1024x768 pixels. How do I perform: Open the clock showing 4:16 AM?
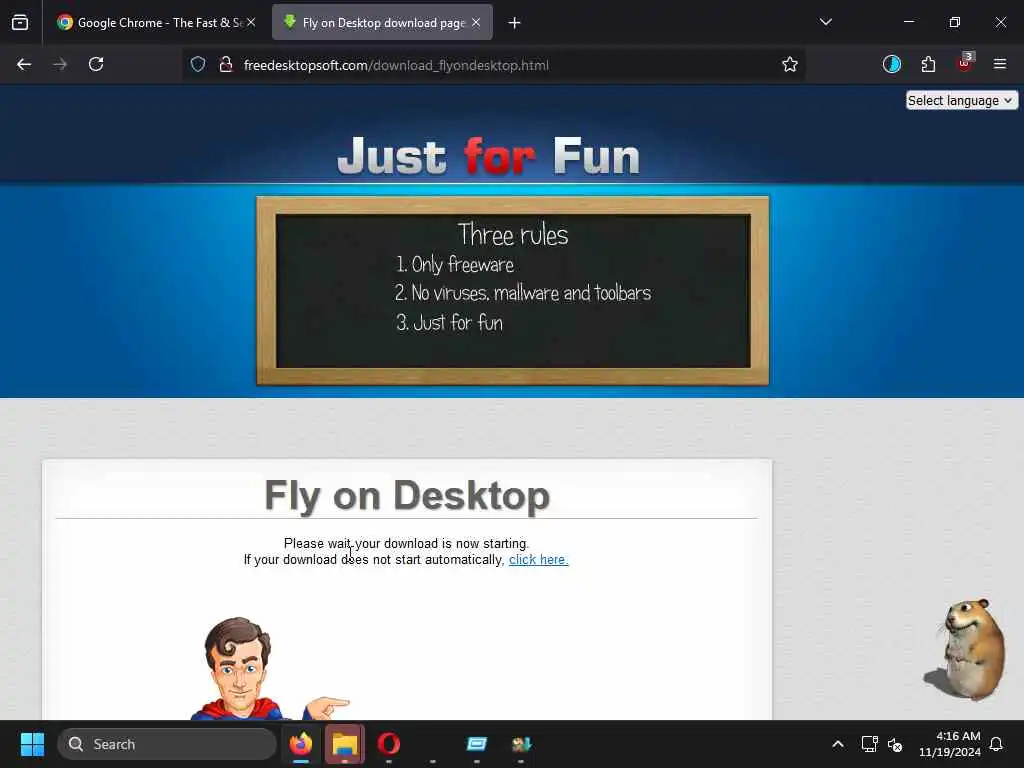950,744
